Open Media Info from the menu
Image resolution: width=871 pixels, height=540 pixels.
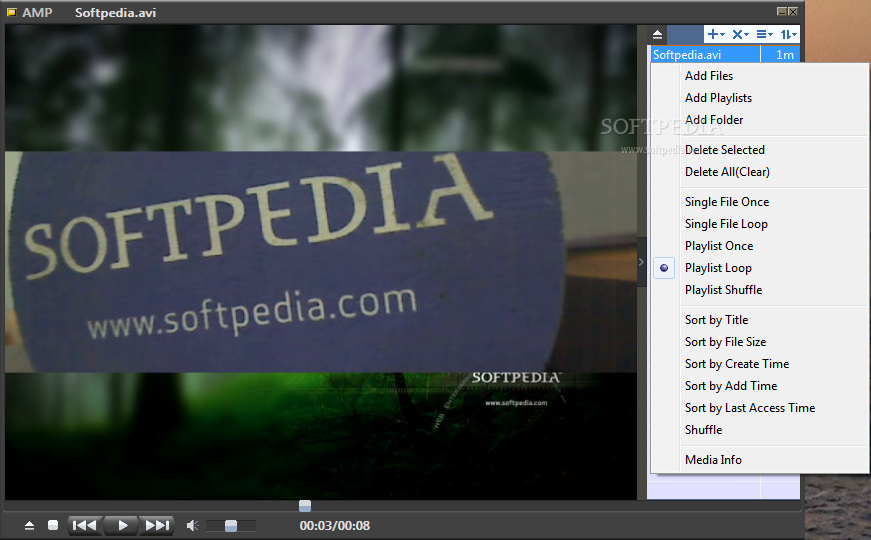pos(713,460)
